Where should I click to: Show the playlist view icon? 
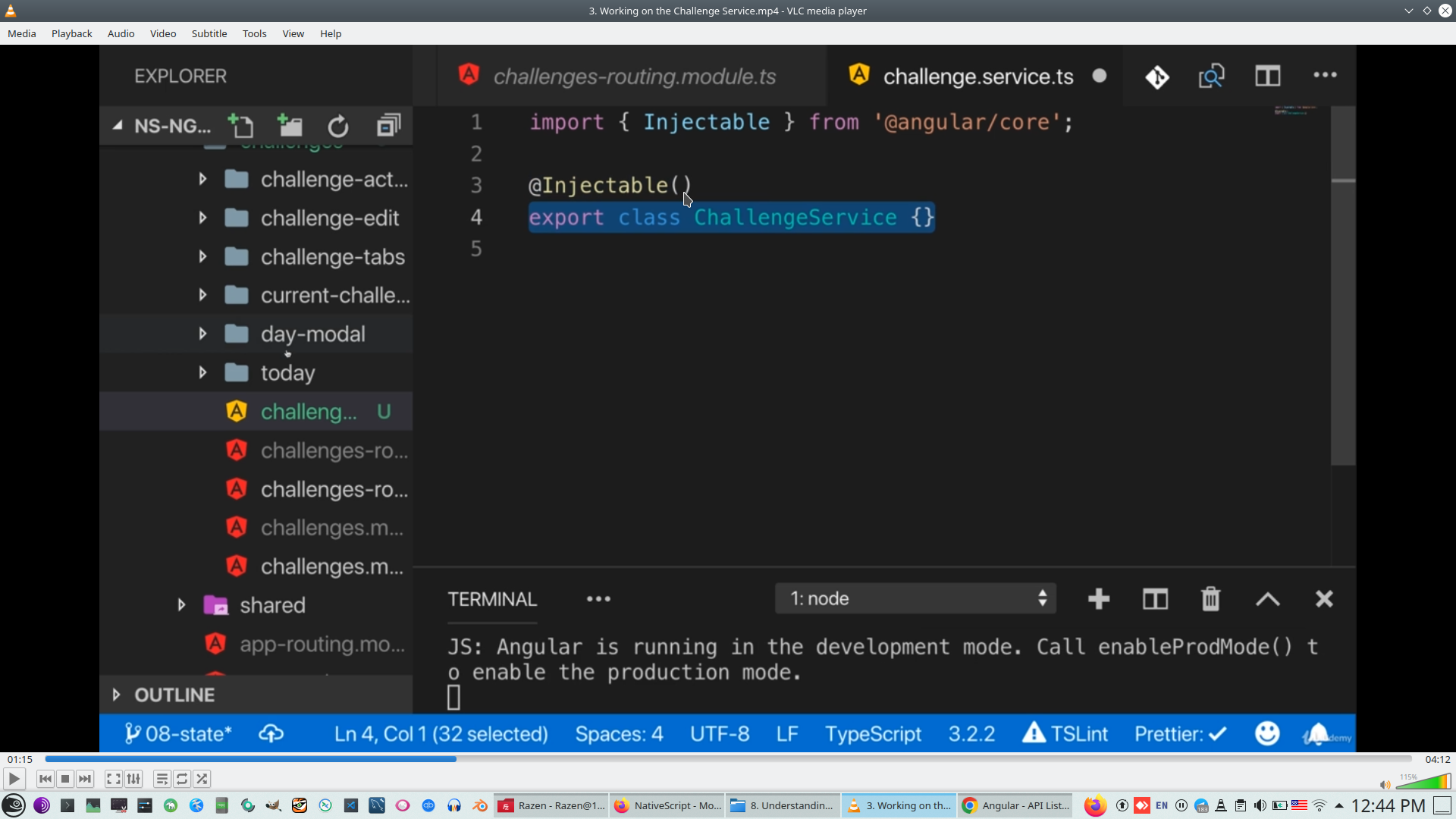[162, 779]
